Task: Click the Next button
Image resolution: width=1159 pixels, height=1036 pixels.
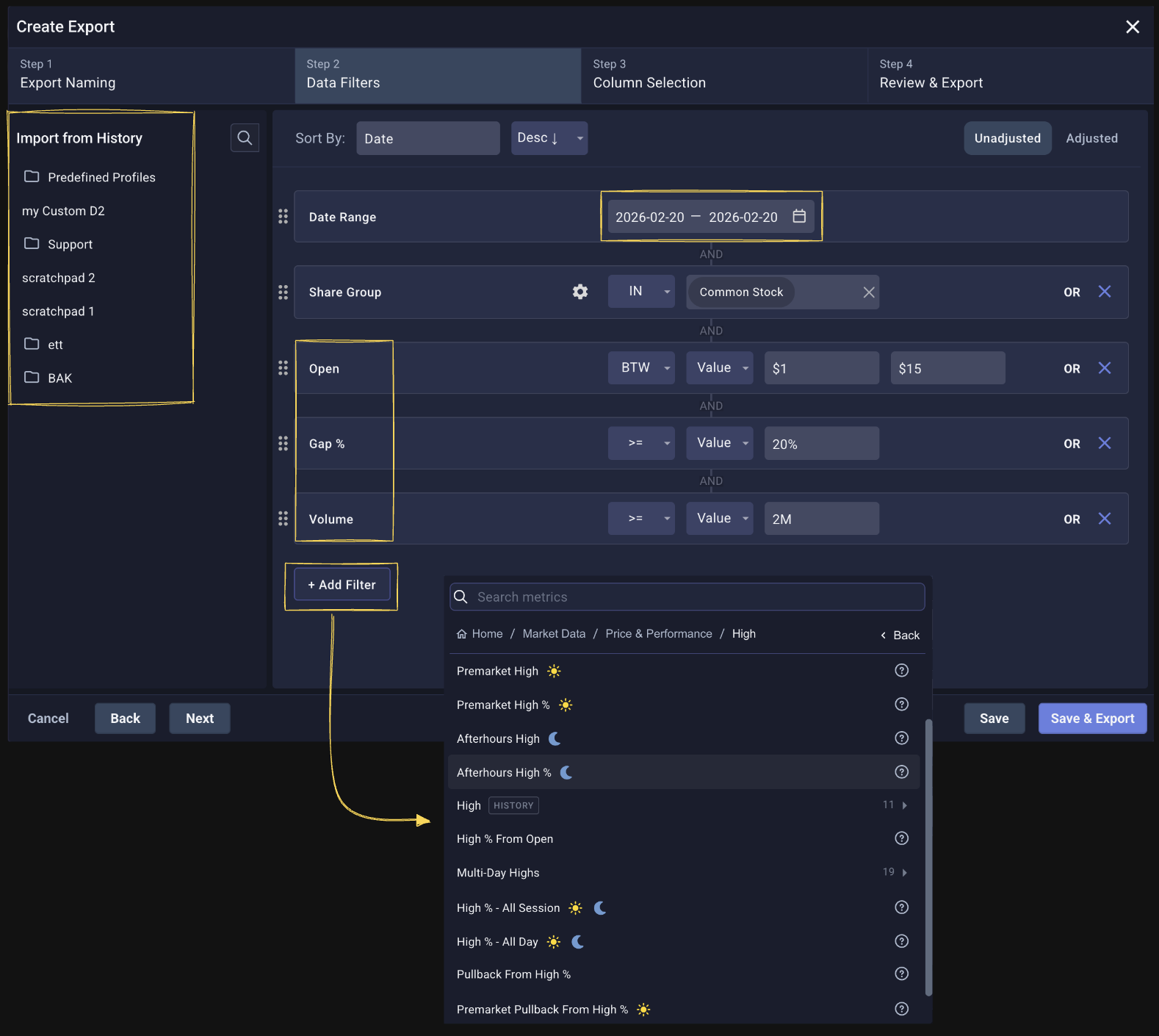Action: 200,718
